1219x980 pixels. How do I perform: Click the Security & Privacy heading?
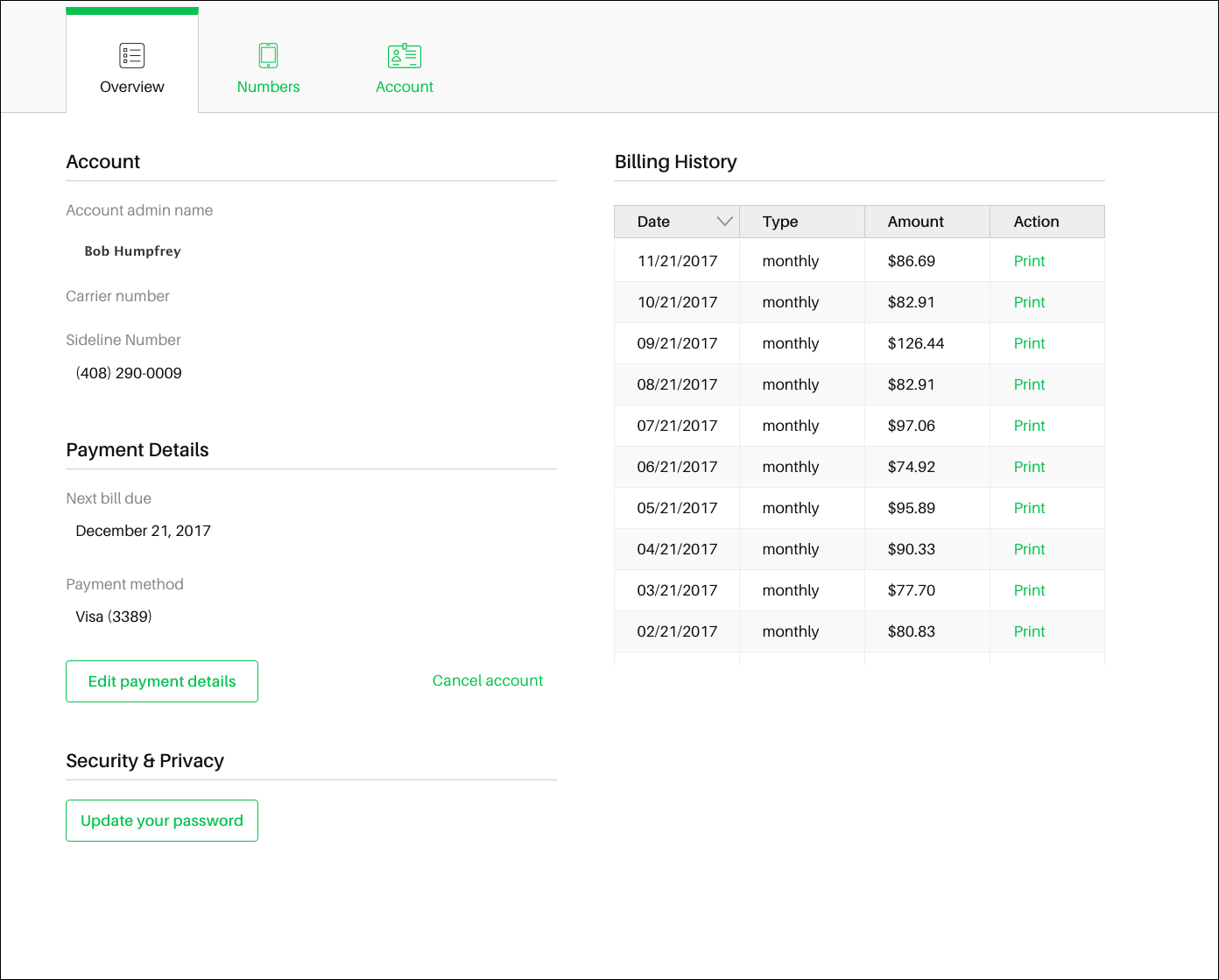[145, 761]
